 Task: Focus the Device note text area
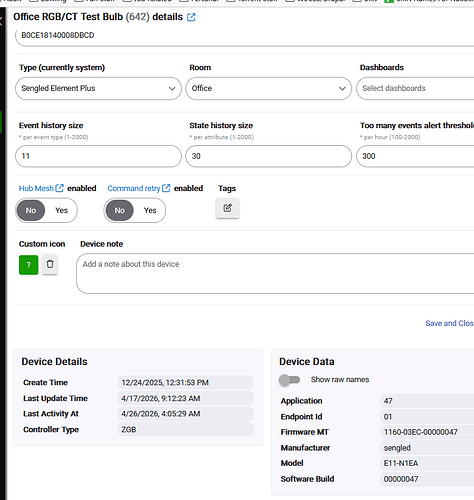[275, 274]
